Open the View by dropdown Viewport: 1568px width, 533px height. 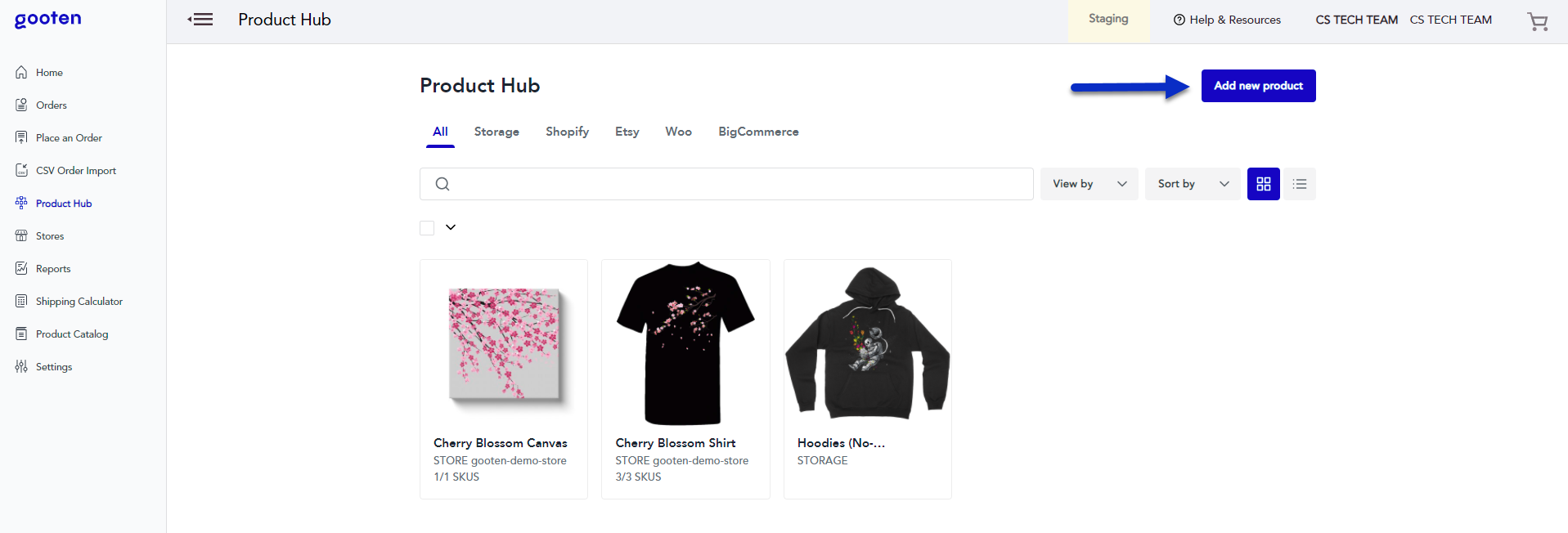coord(1088,184)
